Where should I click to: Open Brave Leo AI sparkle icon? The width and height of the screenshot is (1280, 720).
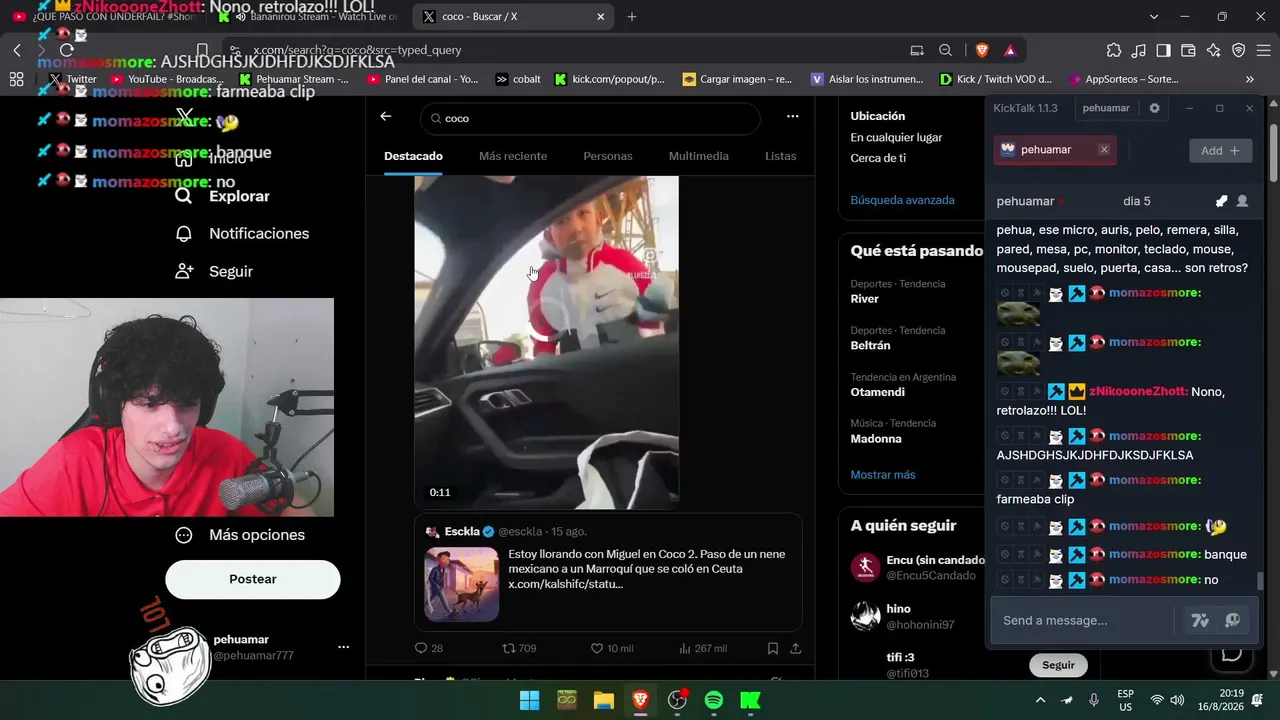coord(1213,50)
